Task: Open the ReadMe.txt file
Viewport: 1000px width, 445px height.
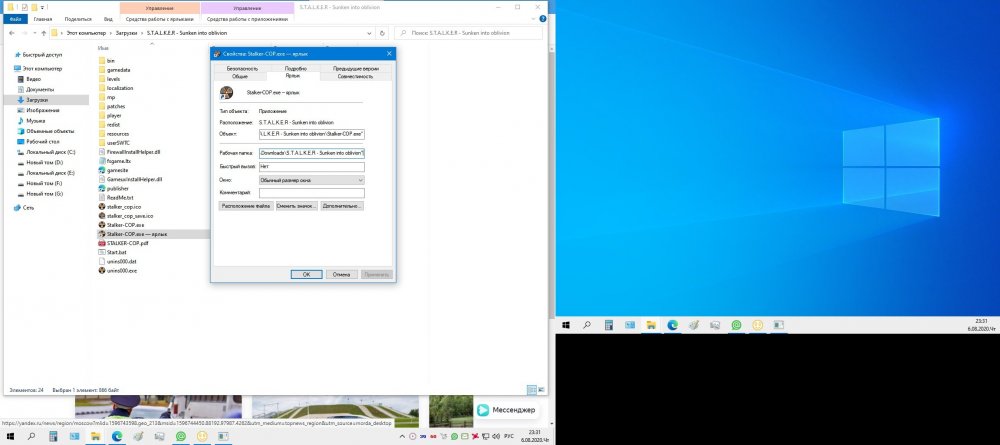Action: (121, 197)
